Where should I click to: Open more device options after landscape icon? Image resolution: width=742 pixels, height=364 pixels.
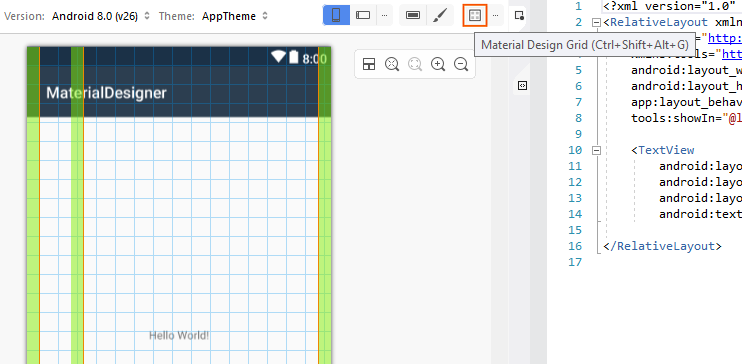point(384,16)
